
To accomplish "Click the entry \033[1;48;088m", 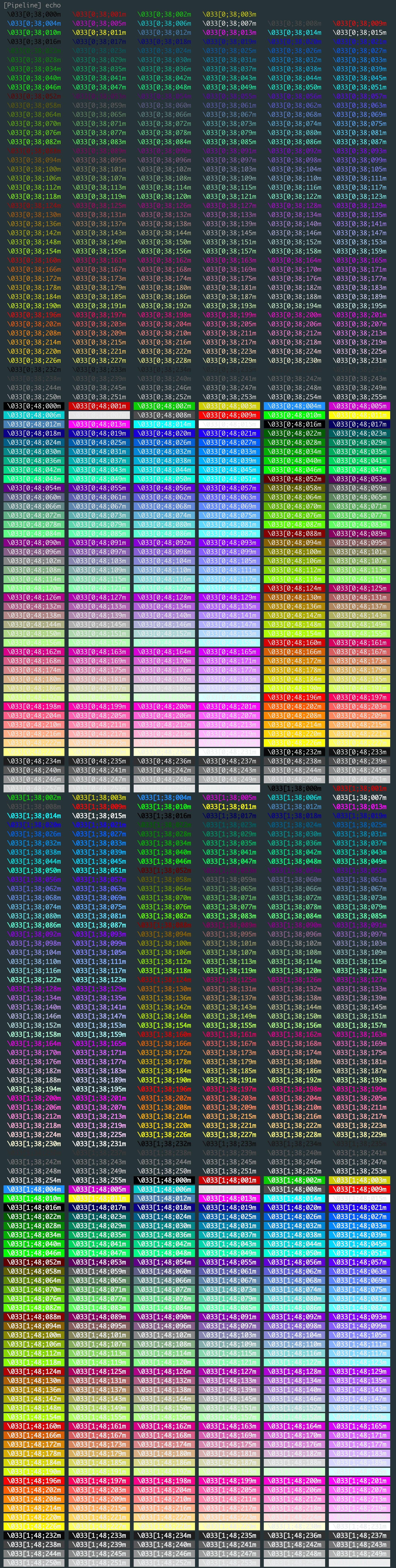I will coord(34,1317).
